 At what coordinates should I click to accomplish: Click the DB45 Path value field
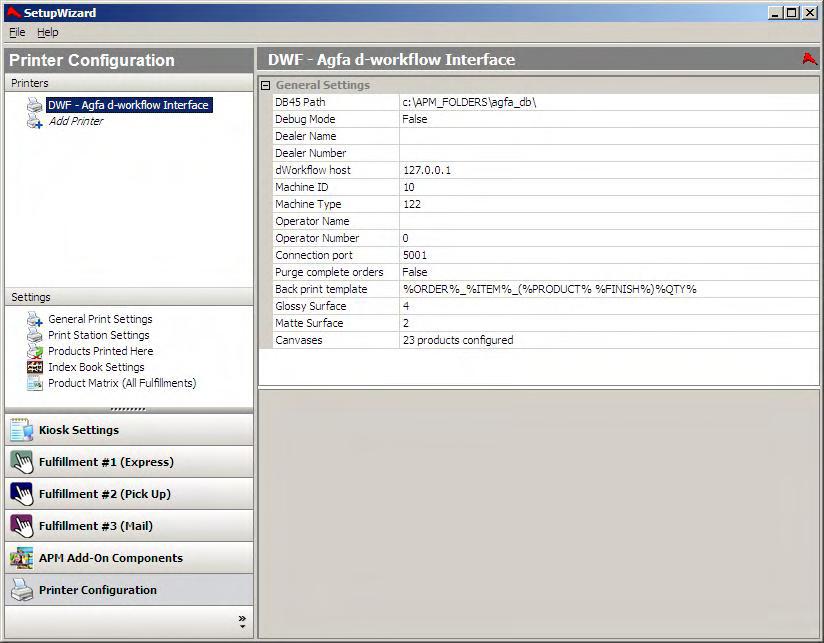tap(609, 102)
